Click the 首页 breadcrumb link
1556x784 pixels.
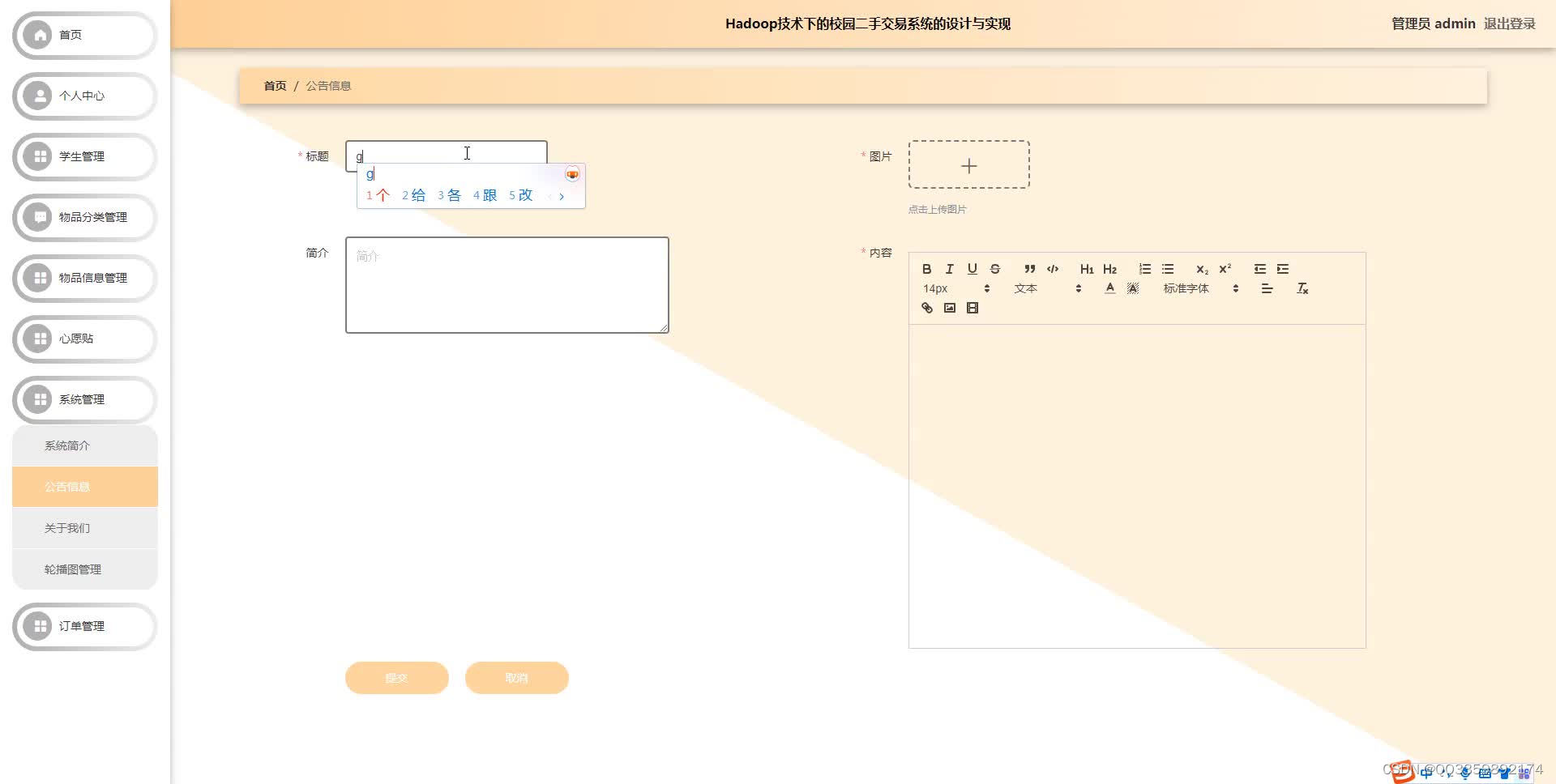point(275,86)
